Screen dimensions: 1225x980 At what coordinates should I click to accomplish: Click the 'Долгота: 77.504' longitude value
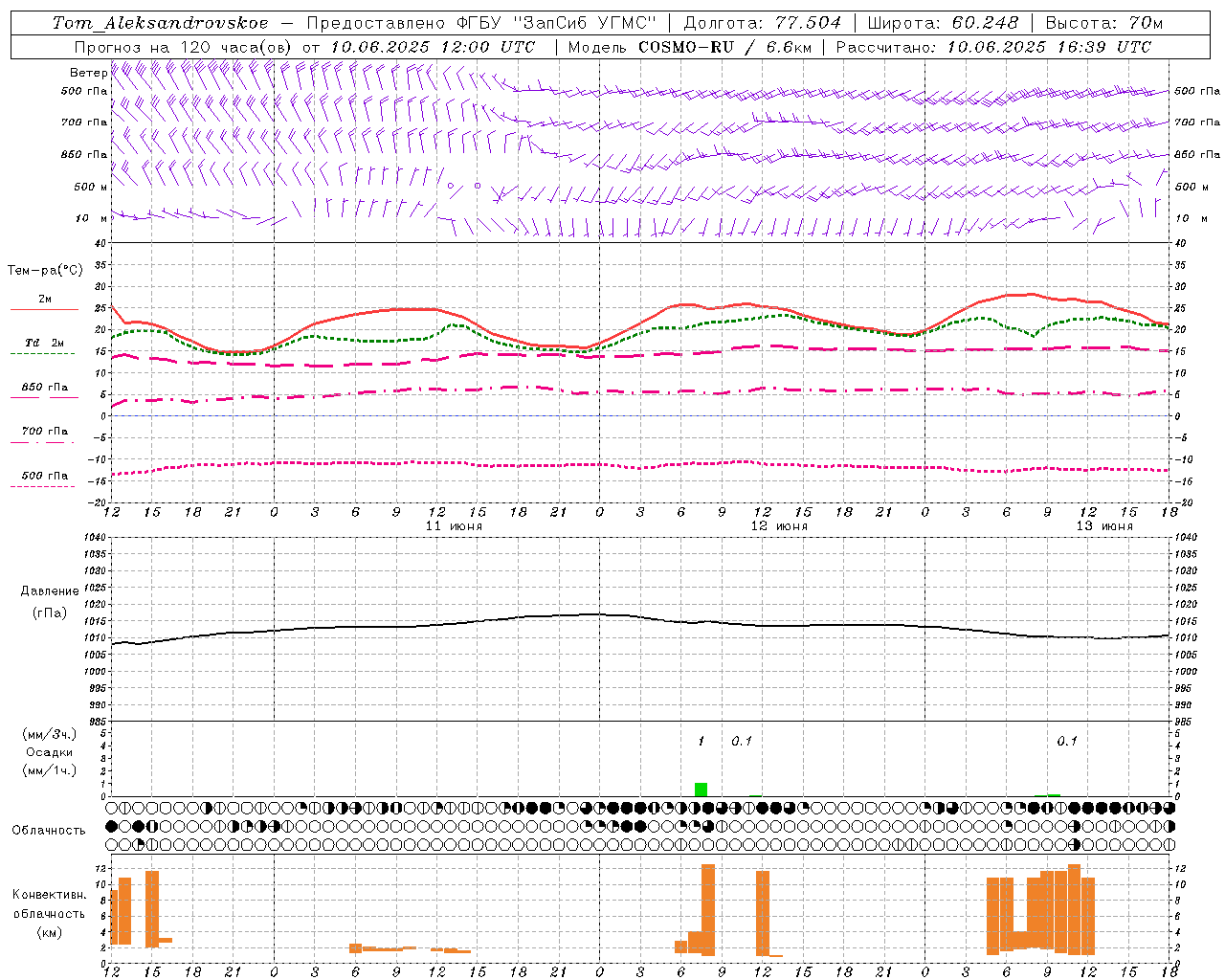762,23
